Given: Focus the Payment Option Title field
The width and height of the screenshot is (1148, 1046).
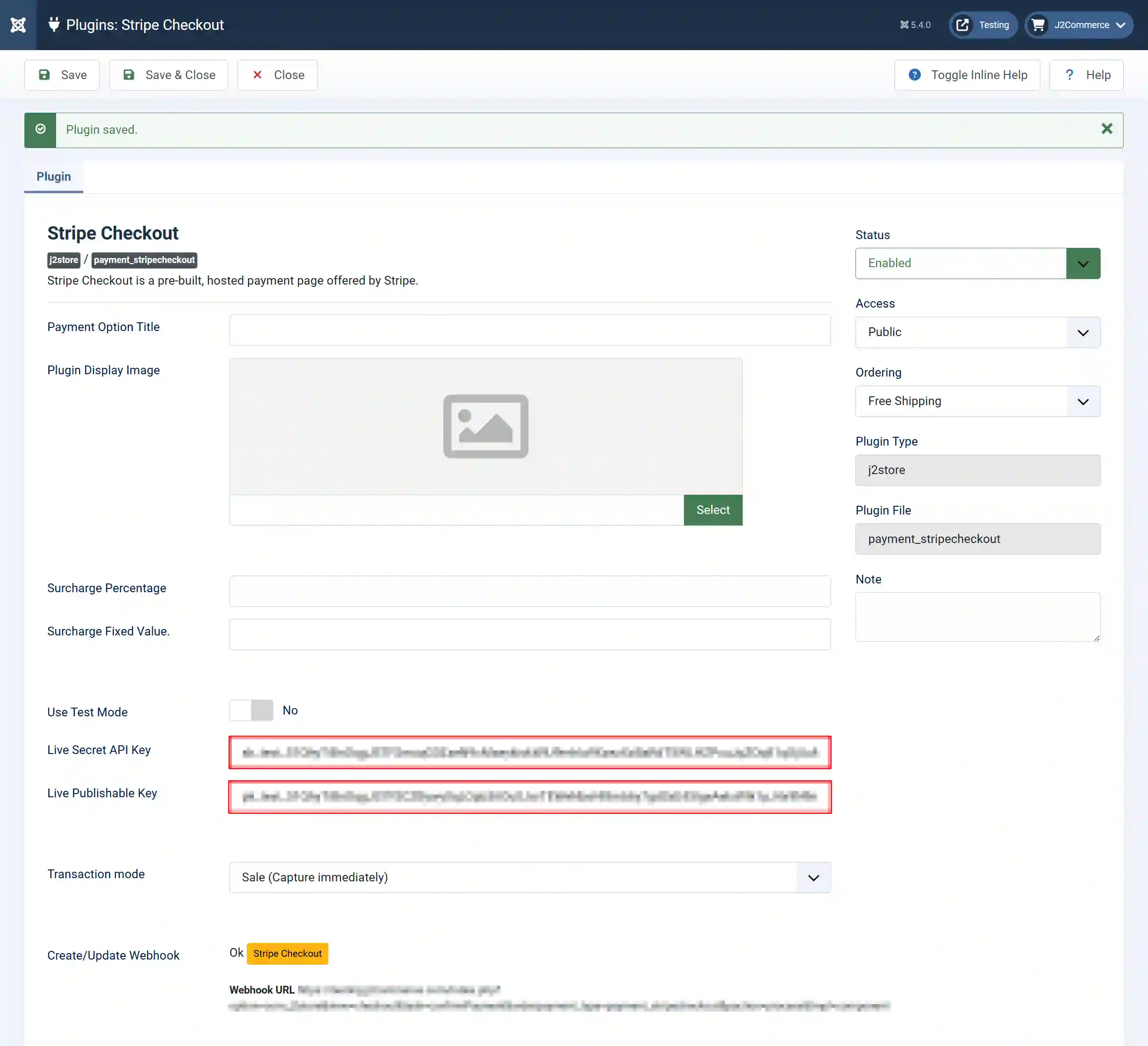Looking at the screenshot, I should pyautogui.click(x=529, y=330).
